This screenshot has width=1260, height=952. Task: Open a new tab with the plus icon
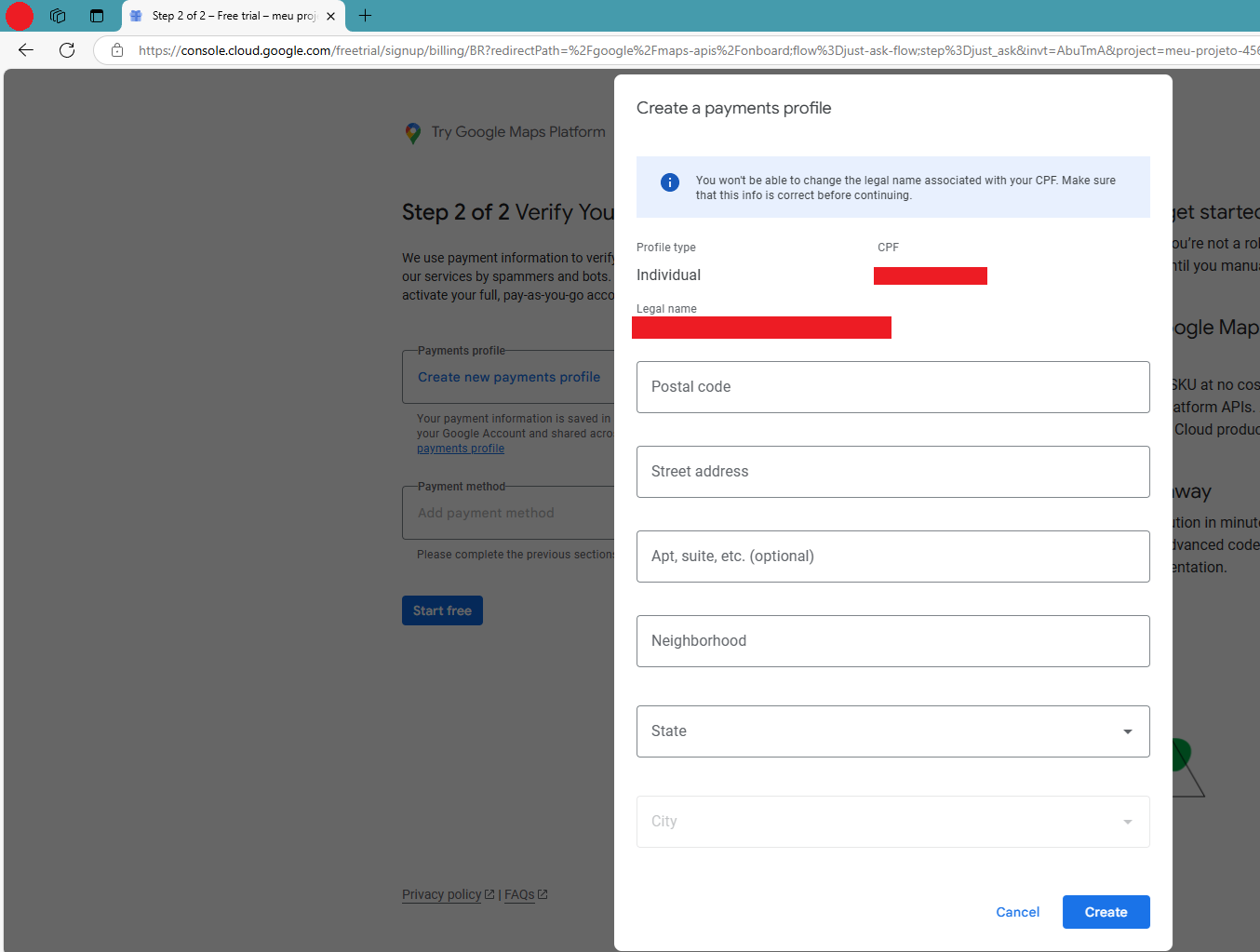tap(365, 16)
